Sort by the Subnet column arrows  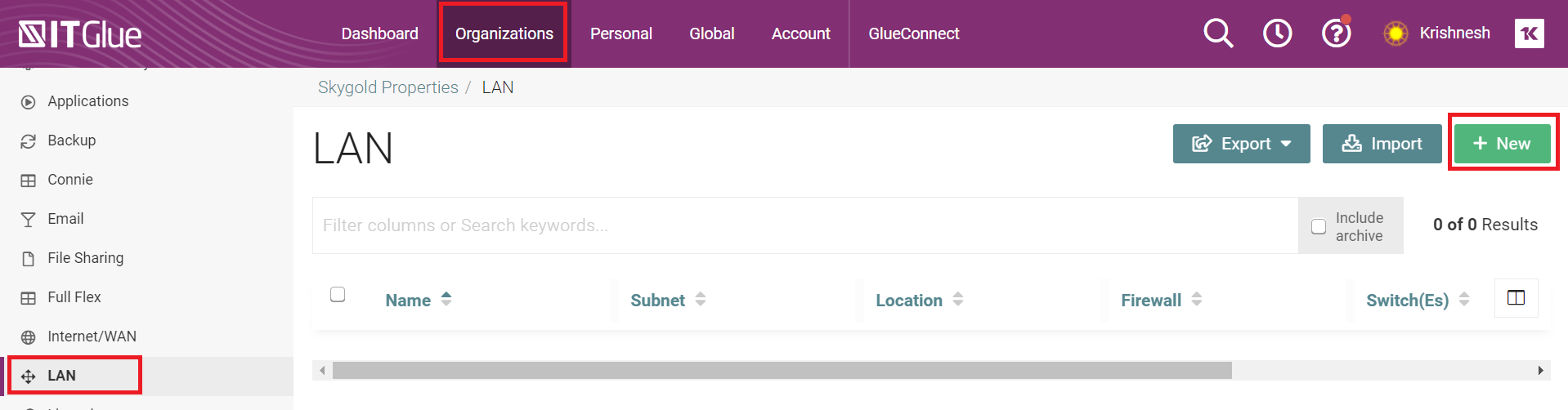(701, 300)
